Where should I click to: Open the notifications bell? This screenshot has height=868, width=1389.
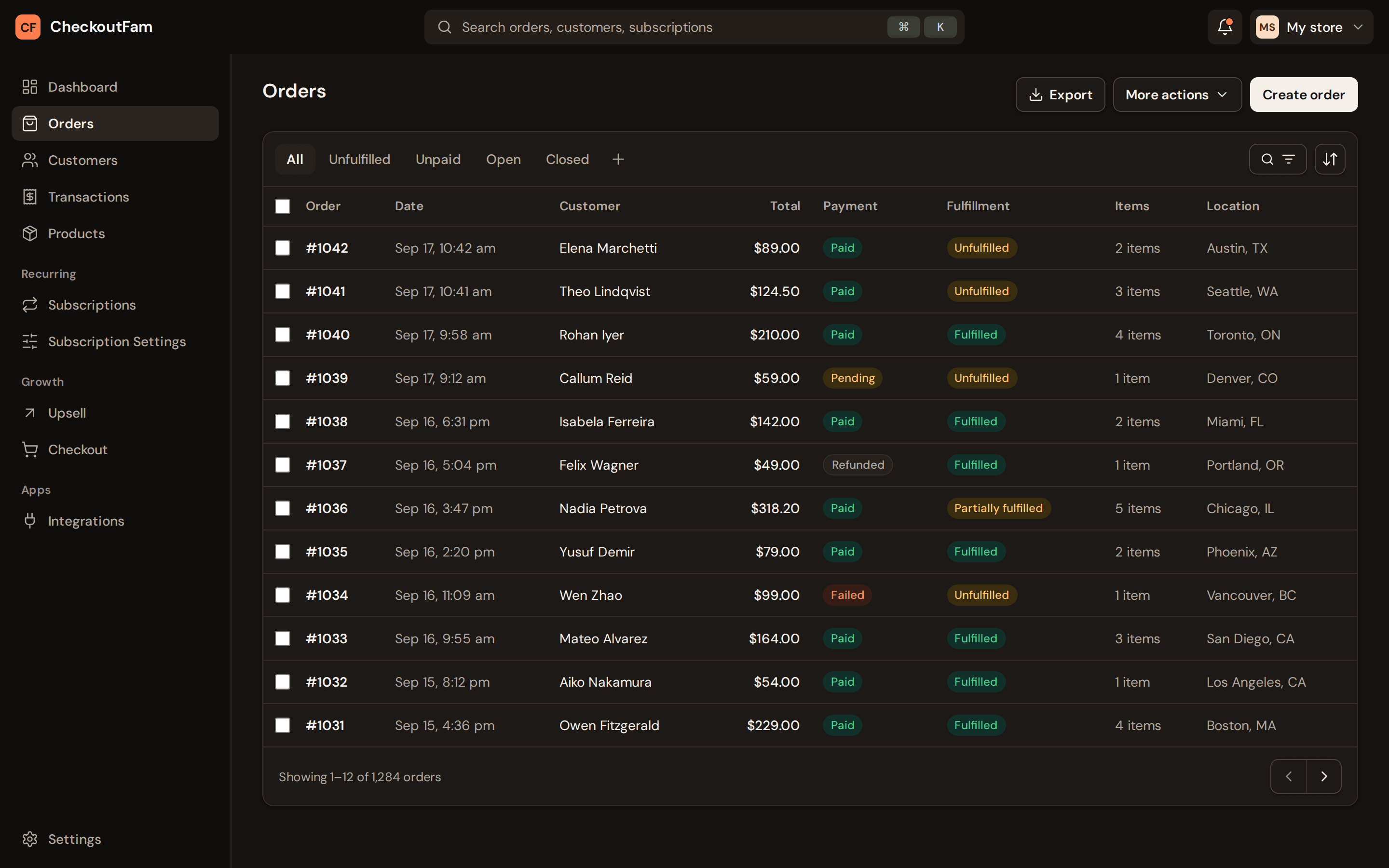pyautogui.click(x=1224, y=27)
